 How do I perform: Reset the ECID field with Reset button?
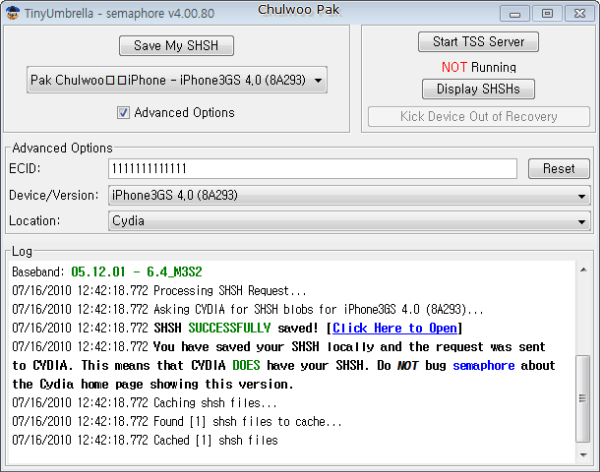pyautogui.click(x=559, y=168)
